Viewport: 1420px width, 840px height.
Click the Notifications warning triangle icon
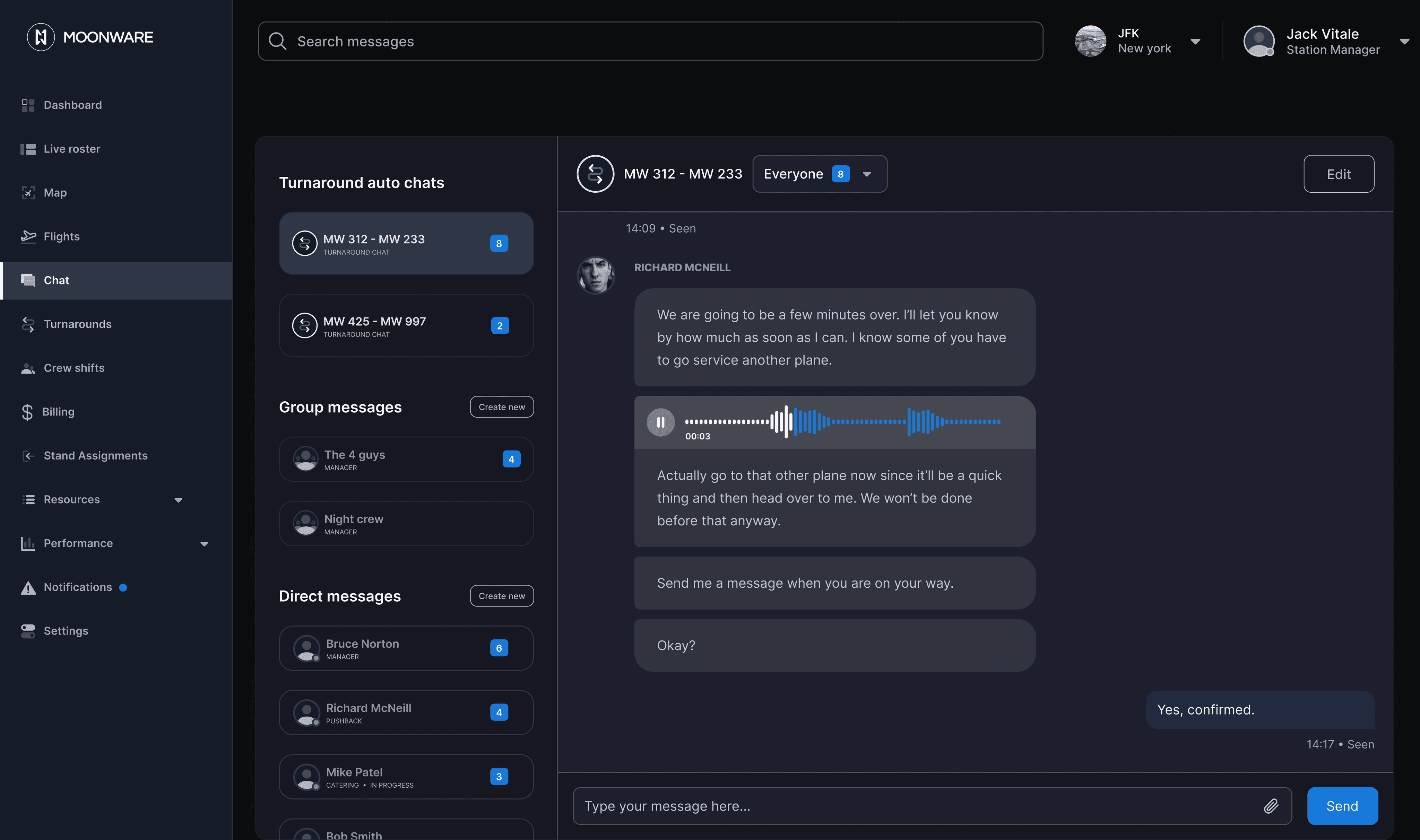pyautogui.click(x=28, y=587)
